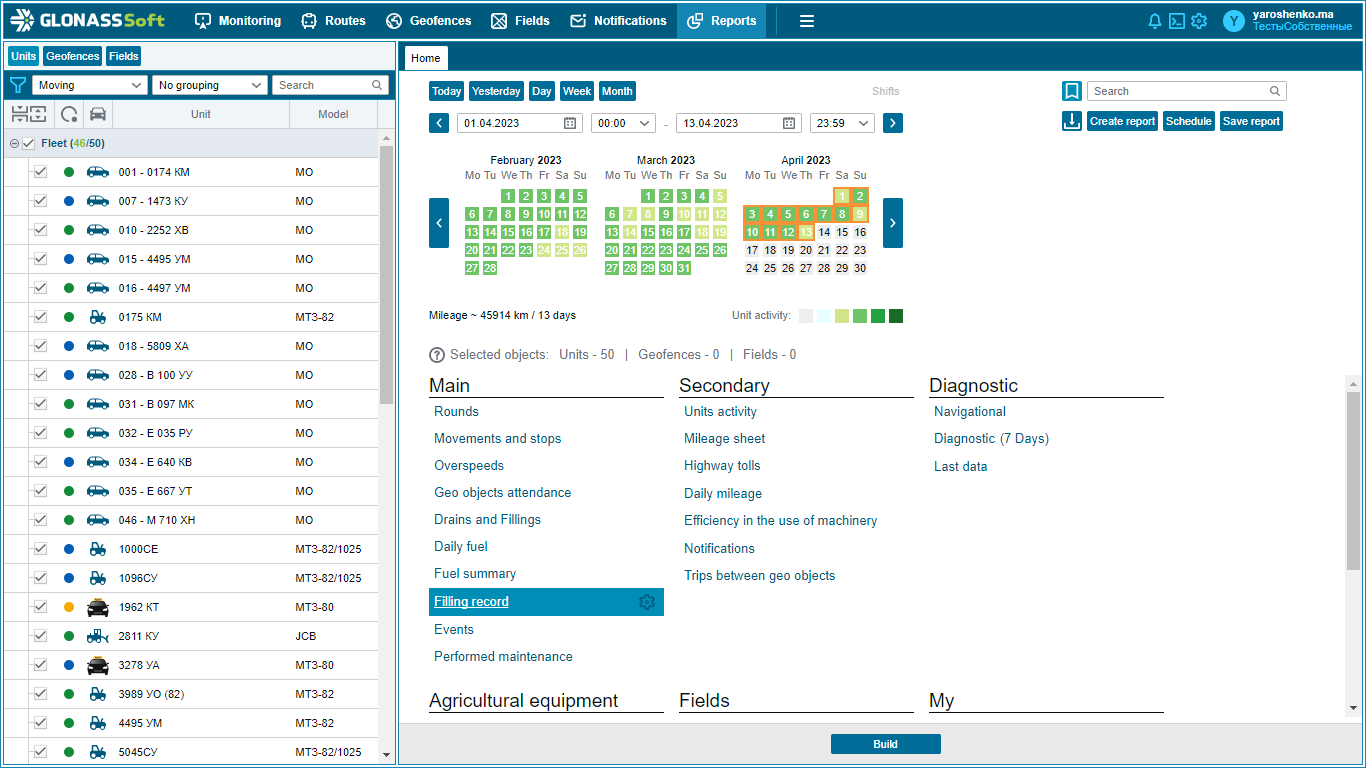Open the Moving filter dropdown
Viewport: 1366px width, 768px height.
[x=90, y=85]
